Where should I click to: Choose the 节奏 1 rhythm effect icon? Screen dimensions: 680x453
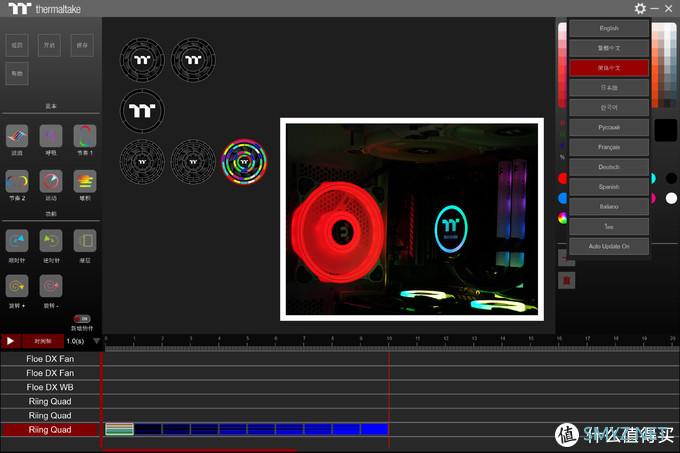click(85, 136)
